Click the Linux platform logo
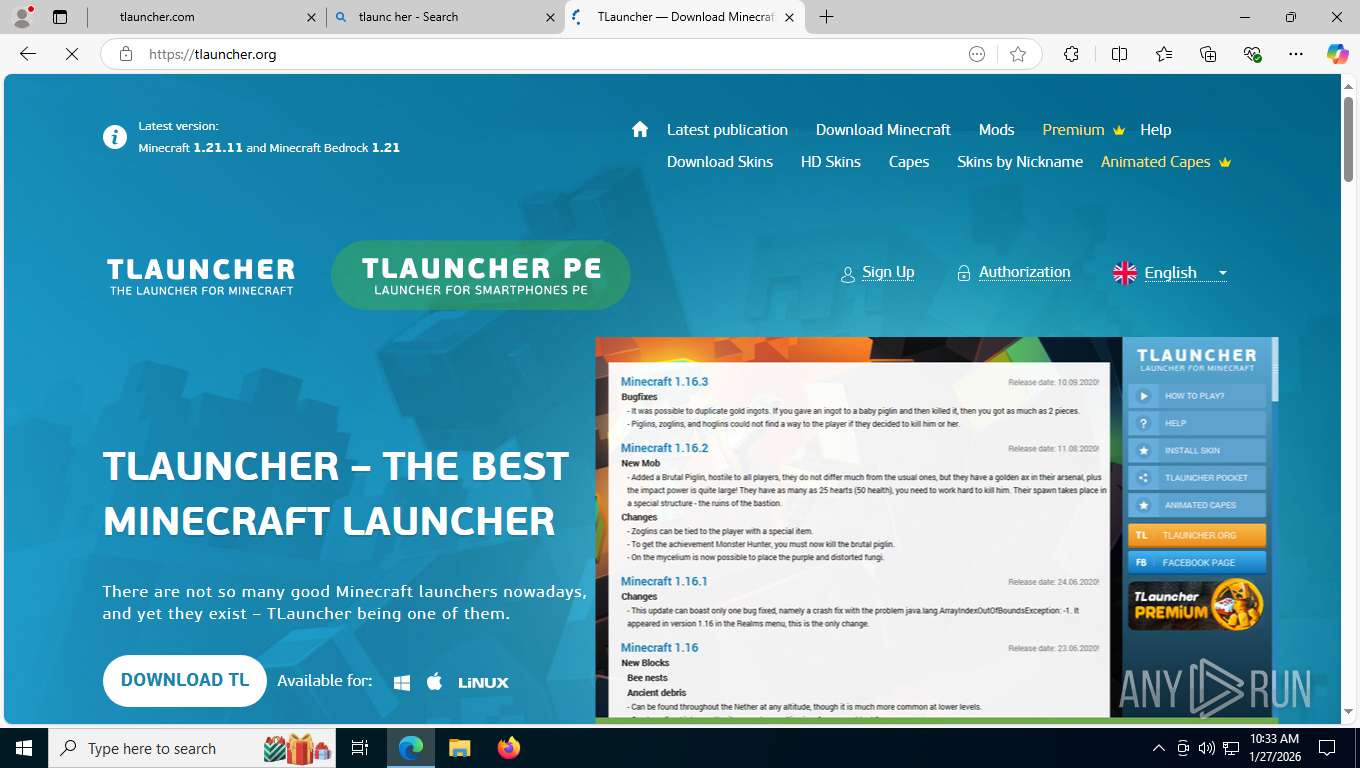The width and height of the screenshot is (1360, 768). 483,682
